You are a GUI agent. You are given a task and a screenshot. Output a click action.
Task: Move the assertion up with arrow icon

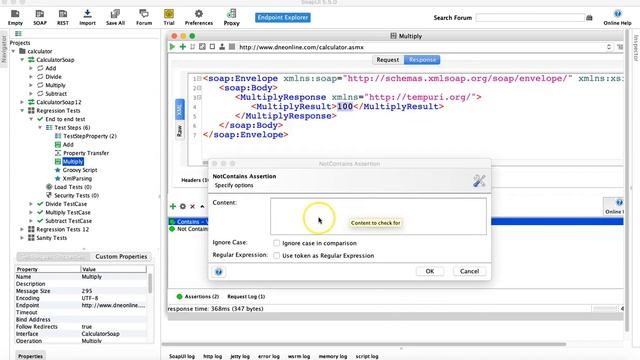(202, 207)
